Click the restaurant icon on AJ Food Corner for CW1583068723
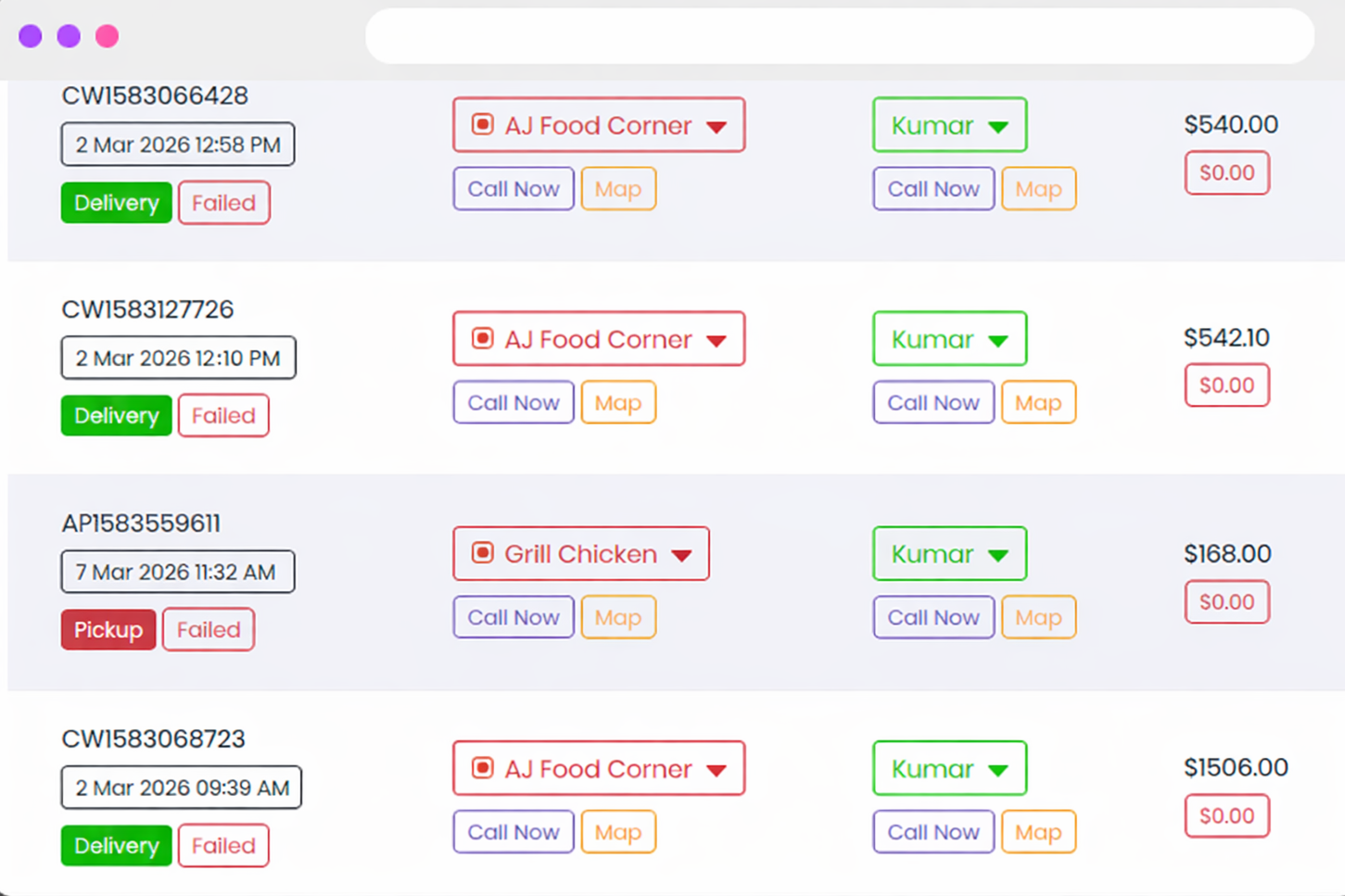The image size is (1345, 896). click(482, 768)
